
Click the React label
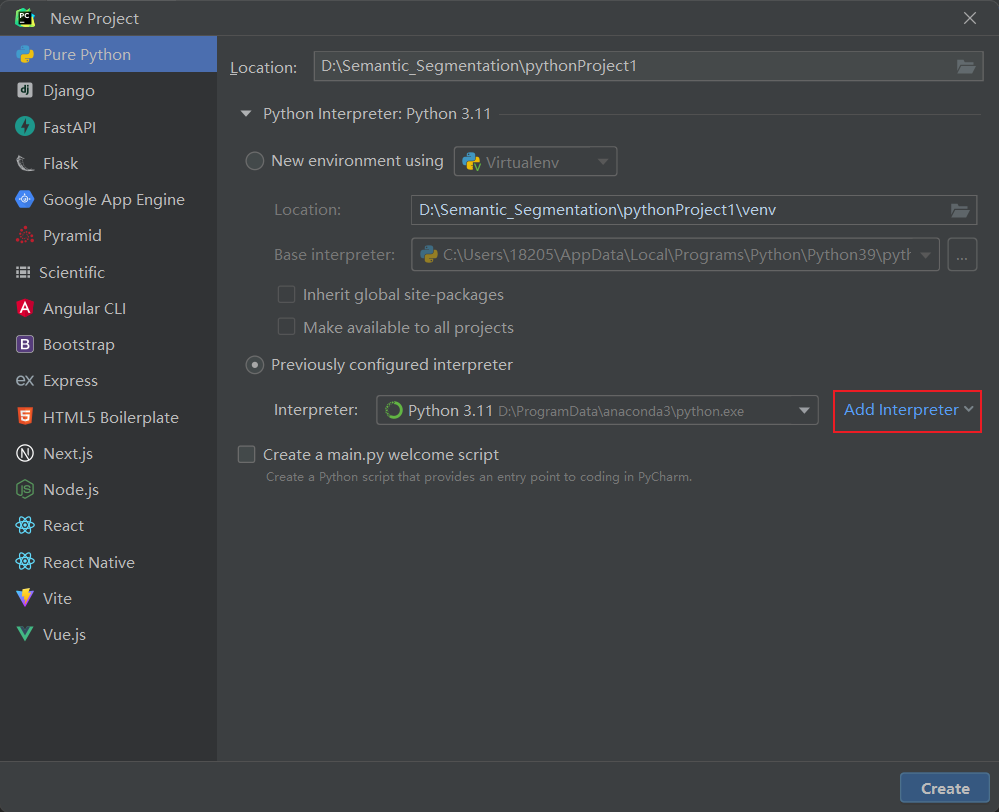[x=64, y=526]
